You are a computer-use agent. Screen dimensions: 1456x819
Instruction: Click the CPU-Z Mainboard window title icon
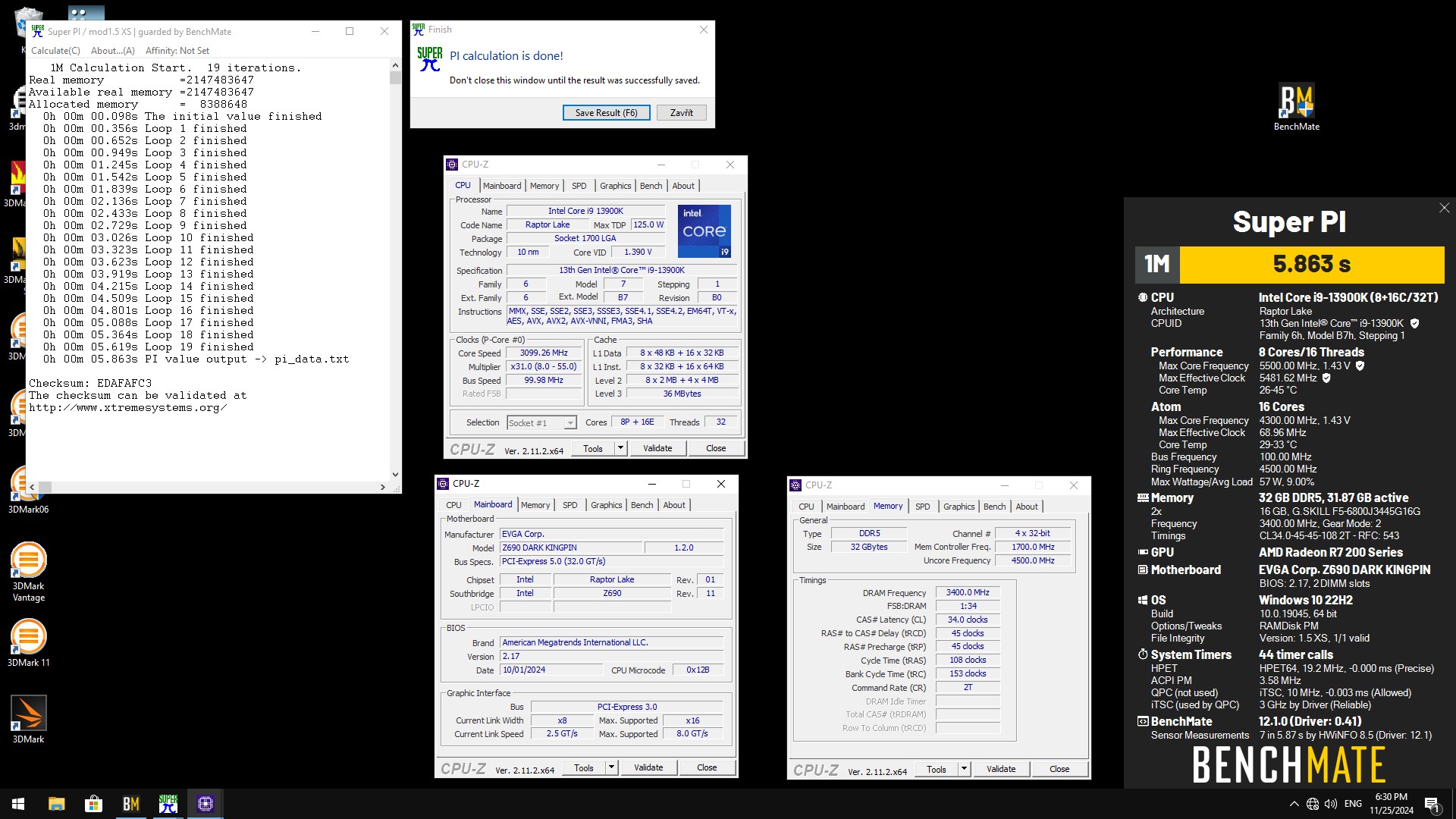coord(443,483)
